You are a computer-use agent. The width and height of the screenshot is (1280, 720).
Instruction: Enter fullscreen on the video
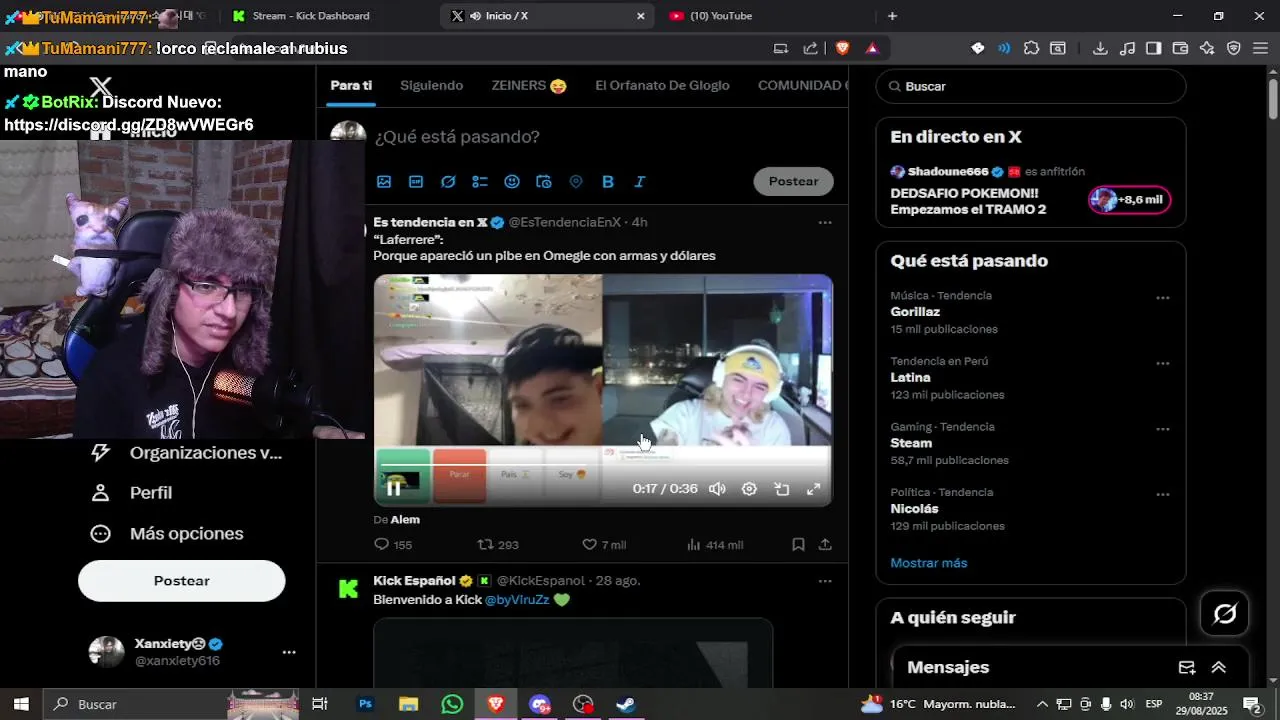click(814, 489)
